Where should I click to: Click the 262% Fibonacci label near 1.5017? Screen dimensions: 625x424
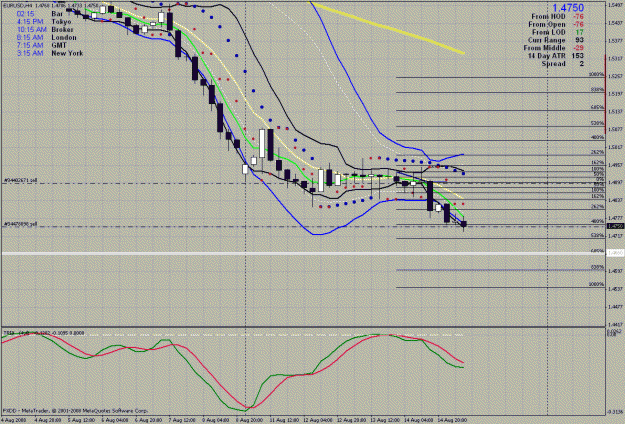click(597, 152)
